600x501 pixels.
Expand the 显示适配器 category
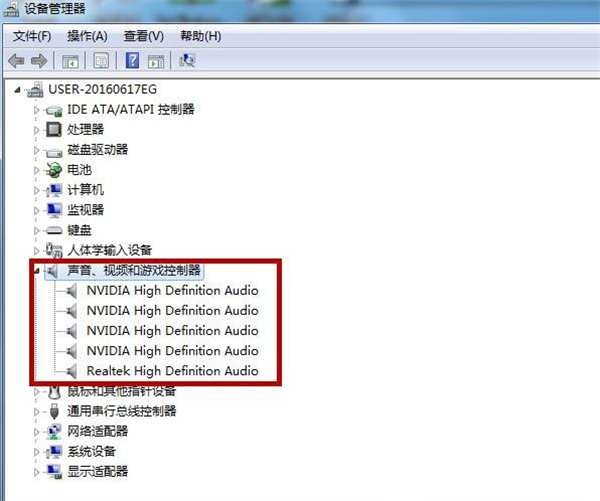pyautogui.click(x=38, y=471)
